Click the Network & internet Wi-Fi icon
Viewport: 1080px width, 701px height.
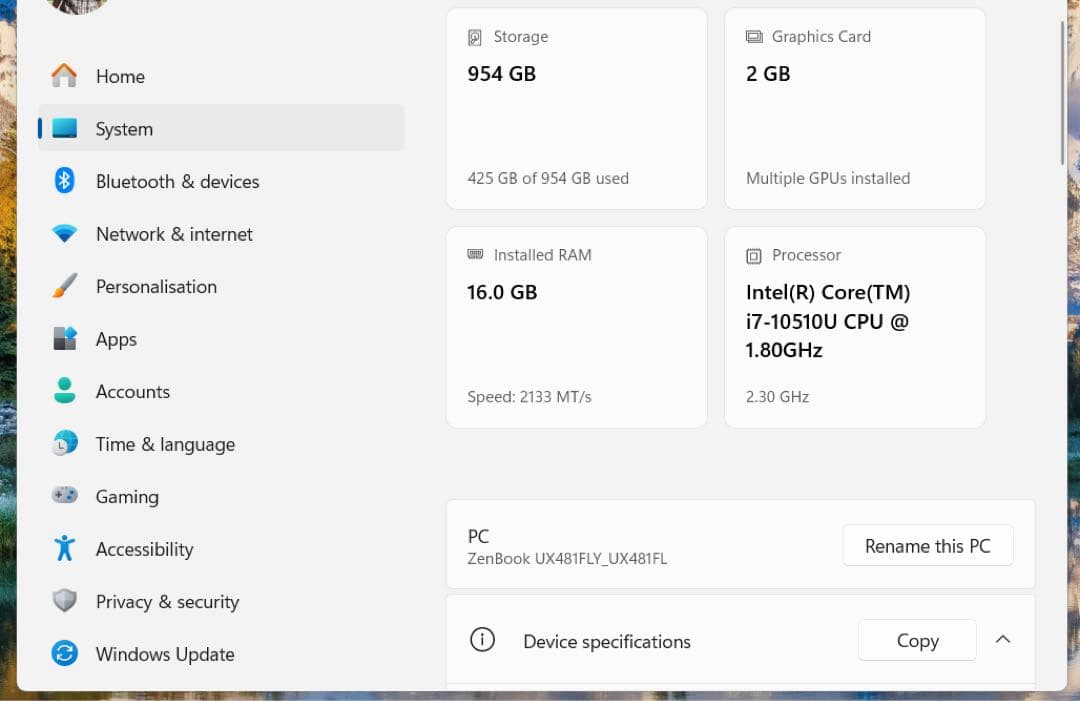(x=63, y=234)
